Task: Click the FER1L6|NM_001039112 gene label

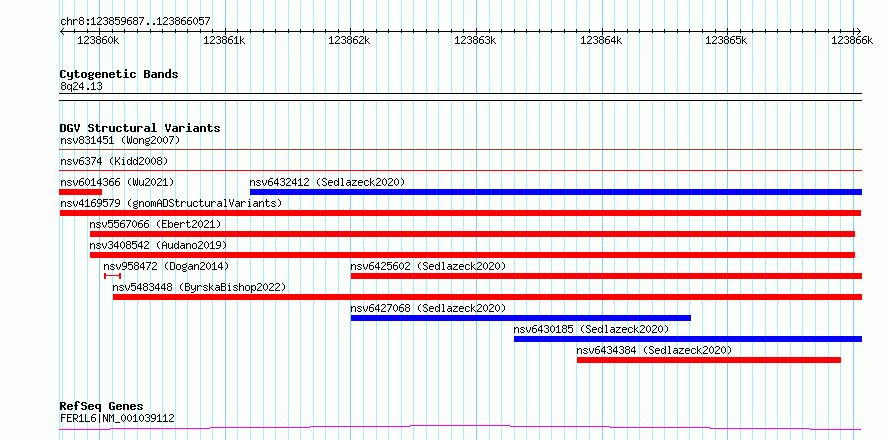Action: pyautogui.click(x=117, y=418)
